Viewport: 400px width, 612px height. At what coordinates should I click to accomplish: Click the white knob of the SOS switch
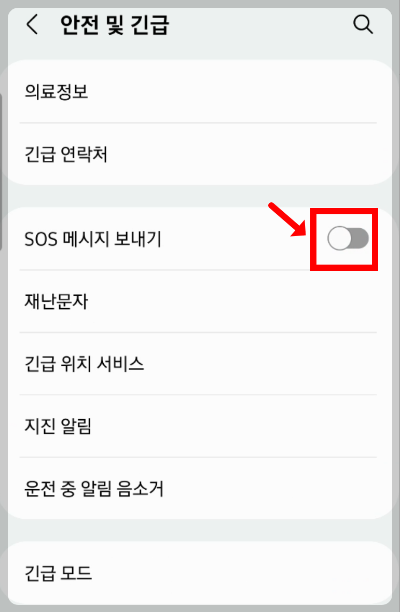coord(339,238)
